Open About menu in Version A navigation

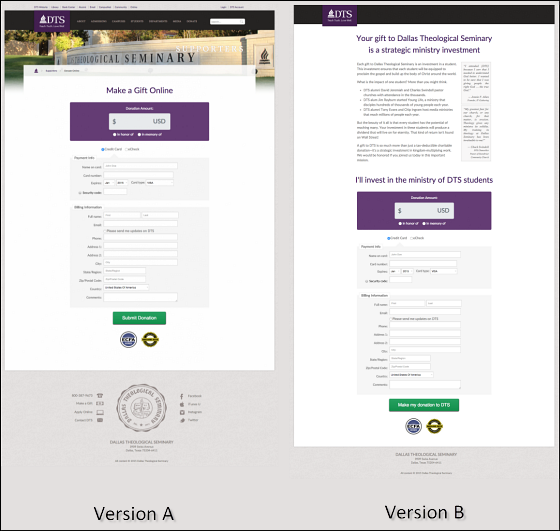tap(81, 21)
